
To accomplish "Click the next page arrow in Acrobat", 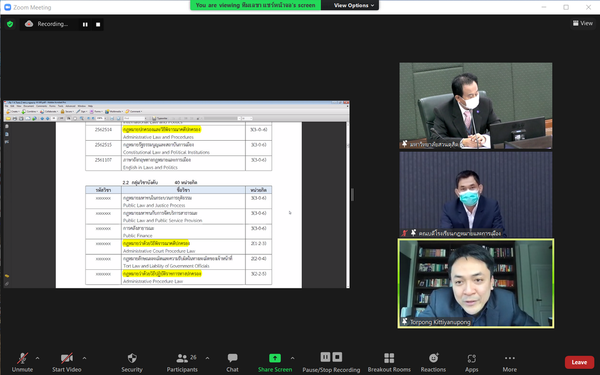I will point(48,118).
